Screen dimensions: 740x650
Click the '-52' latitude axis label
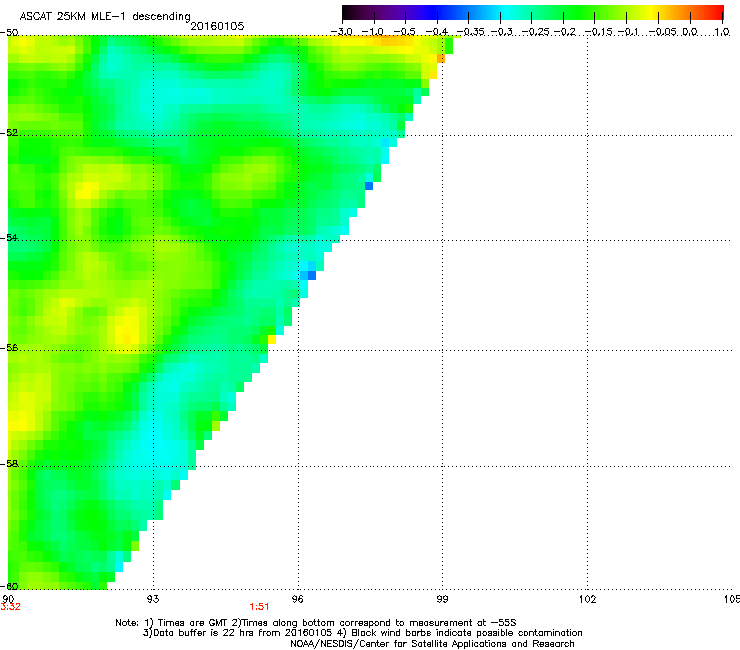point(10,133)
